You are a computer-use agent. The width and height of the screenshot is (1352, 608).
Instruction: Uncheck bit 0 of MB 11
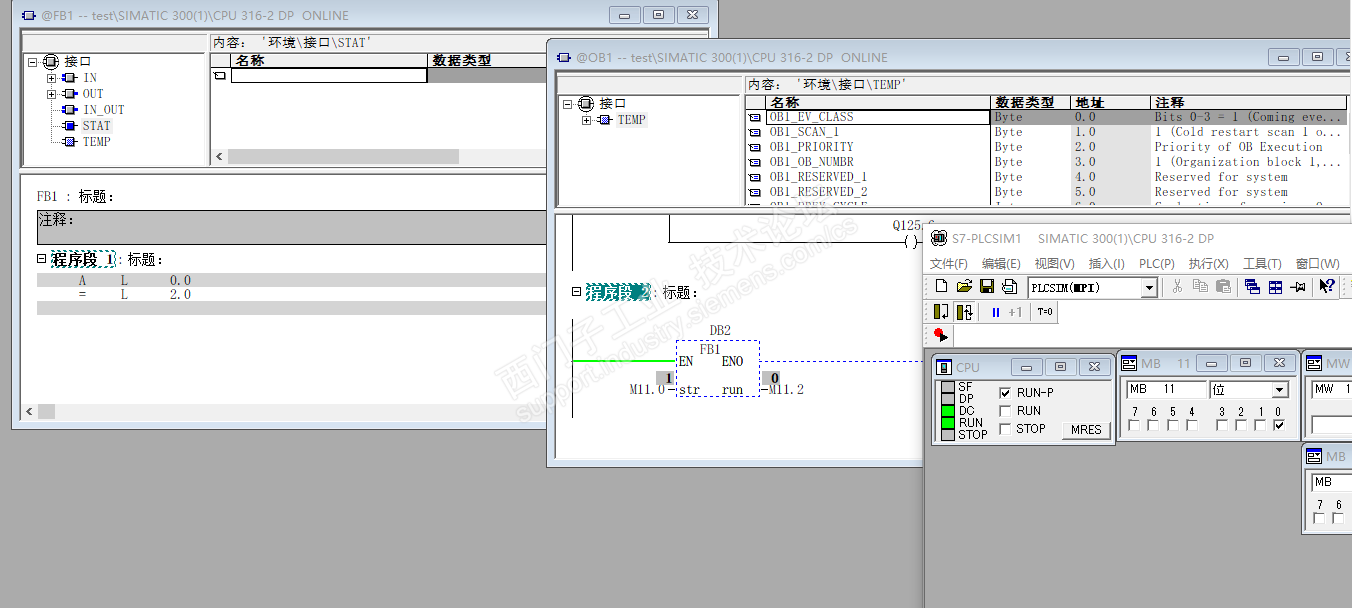point(1279,426)
